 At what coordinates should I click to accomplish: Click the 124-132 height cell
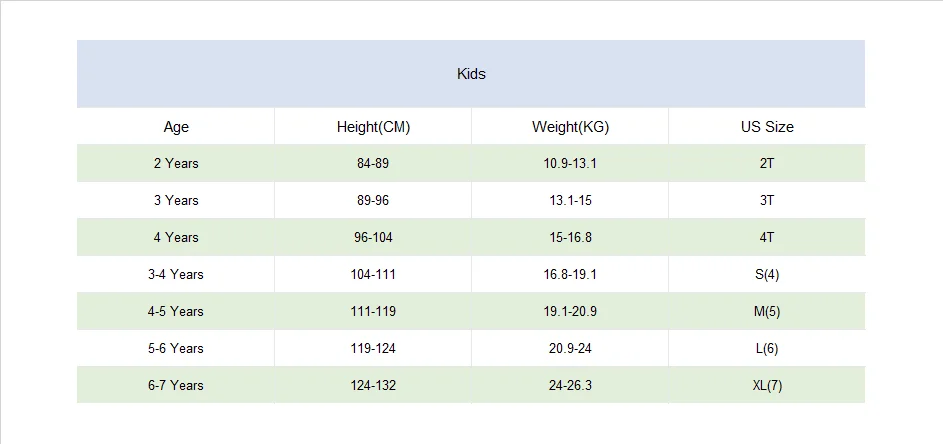pyautogui.click(x=373, y=385)
